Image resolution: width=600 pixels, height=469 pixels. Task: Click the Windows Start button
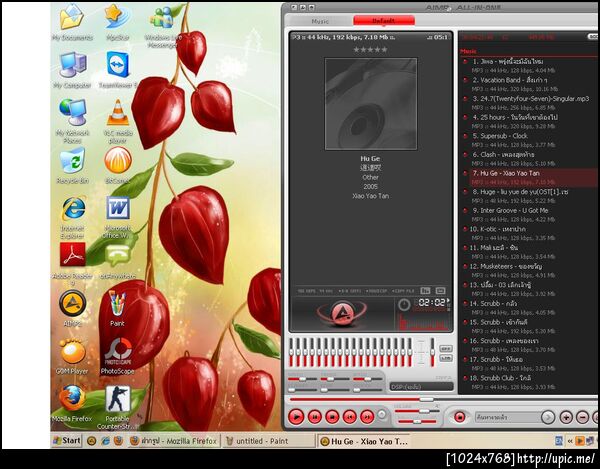[x=67, y=441]
